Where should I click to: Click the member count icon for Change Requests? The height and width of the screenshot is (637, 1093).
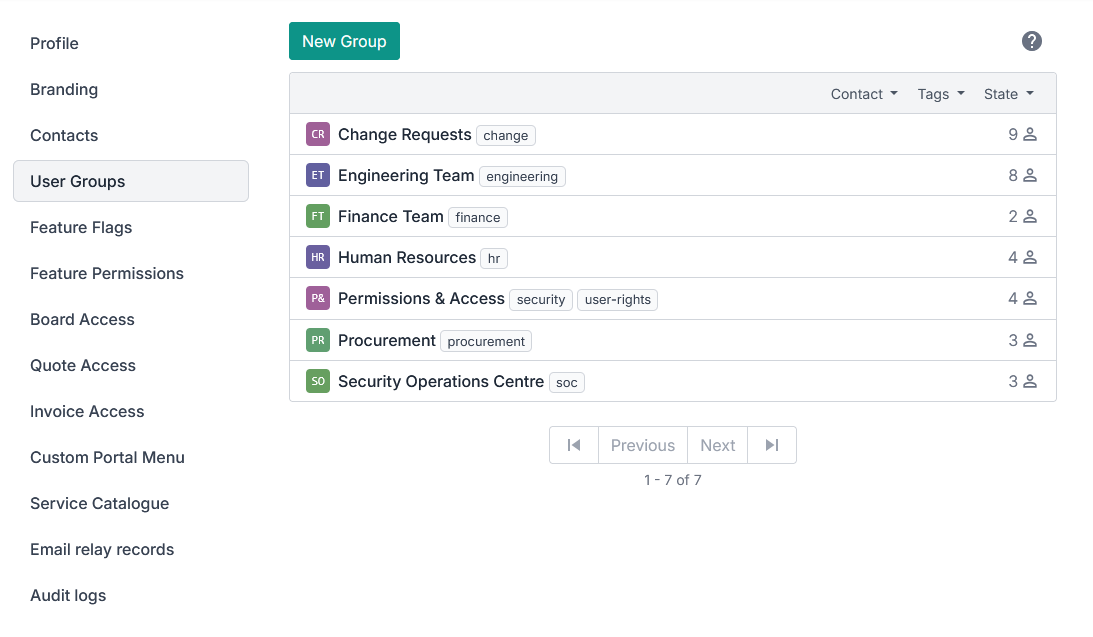pos(1030,135)
